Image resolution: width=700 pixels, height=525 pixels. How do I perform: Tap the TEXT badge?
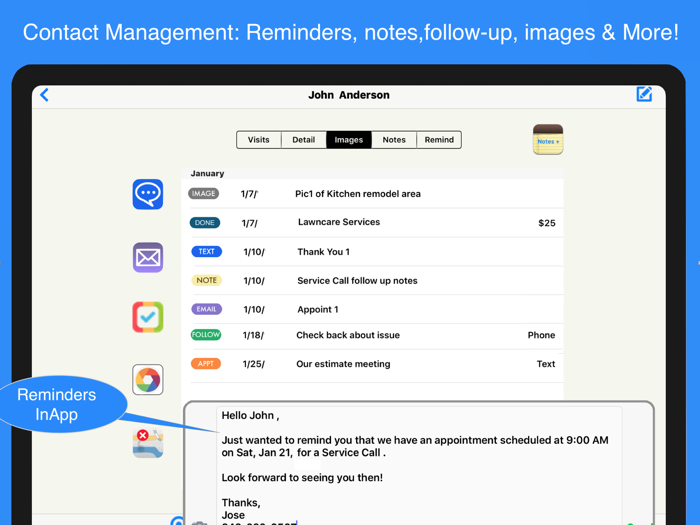coord(206,251)
